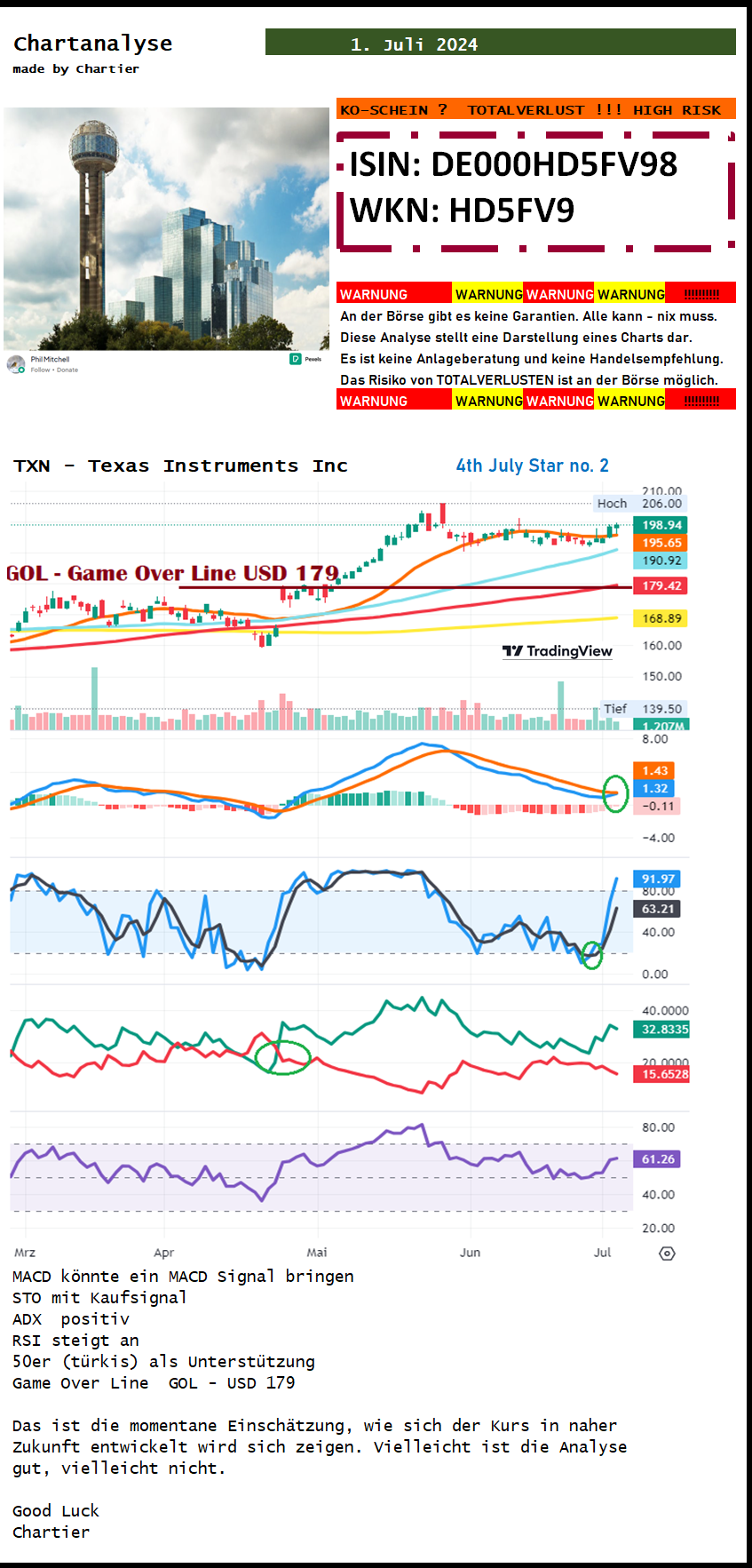This screenshot has height=1568, width=752.
Task: Open the chart settings gear icon
Action: (x=668, y=1253)
